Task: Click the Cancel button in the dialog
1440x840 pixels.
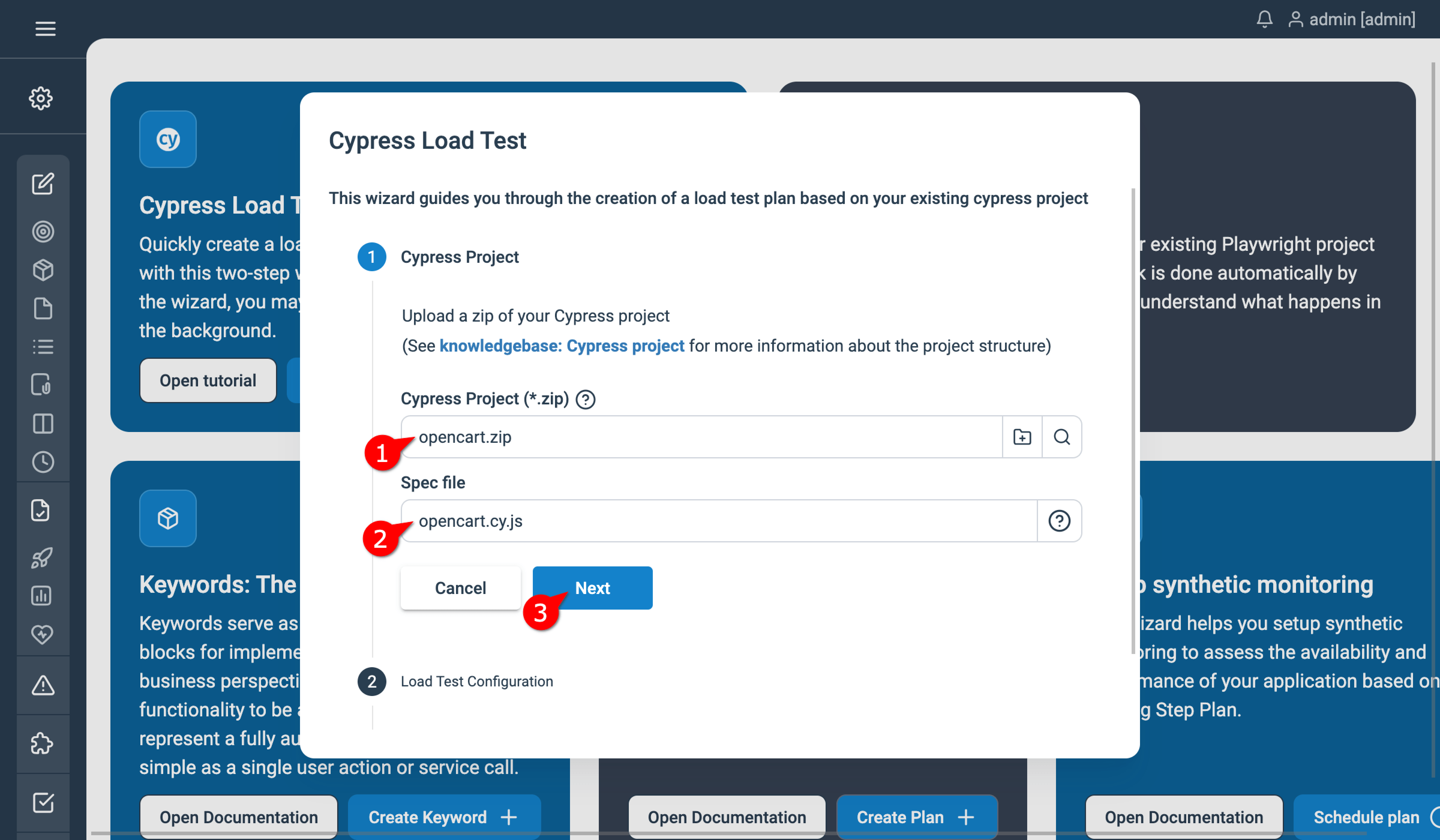Action: pyautogui.click(x=460, y=587)
